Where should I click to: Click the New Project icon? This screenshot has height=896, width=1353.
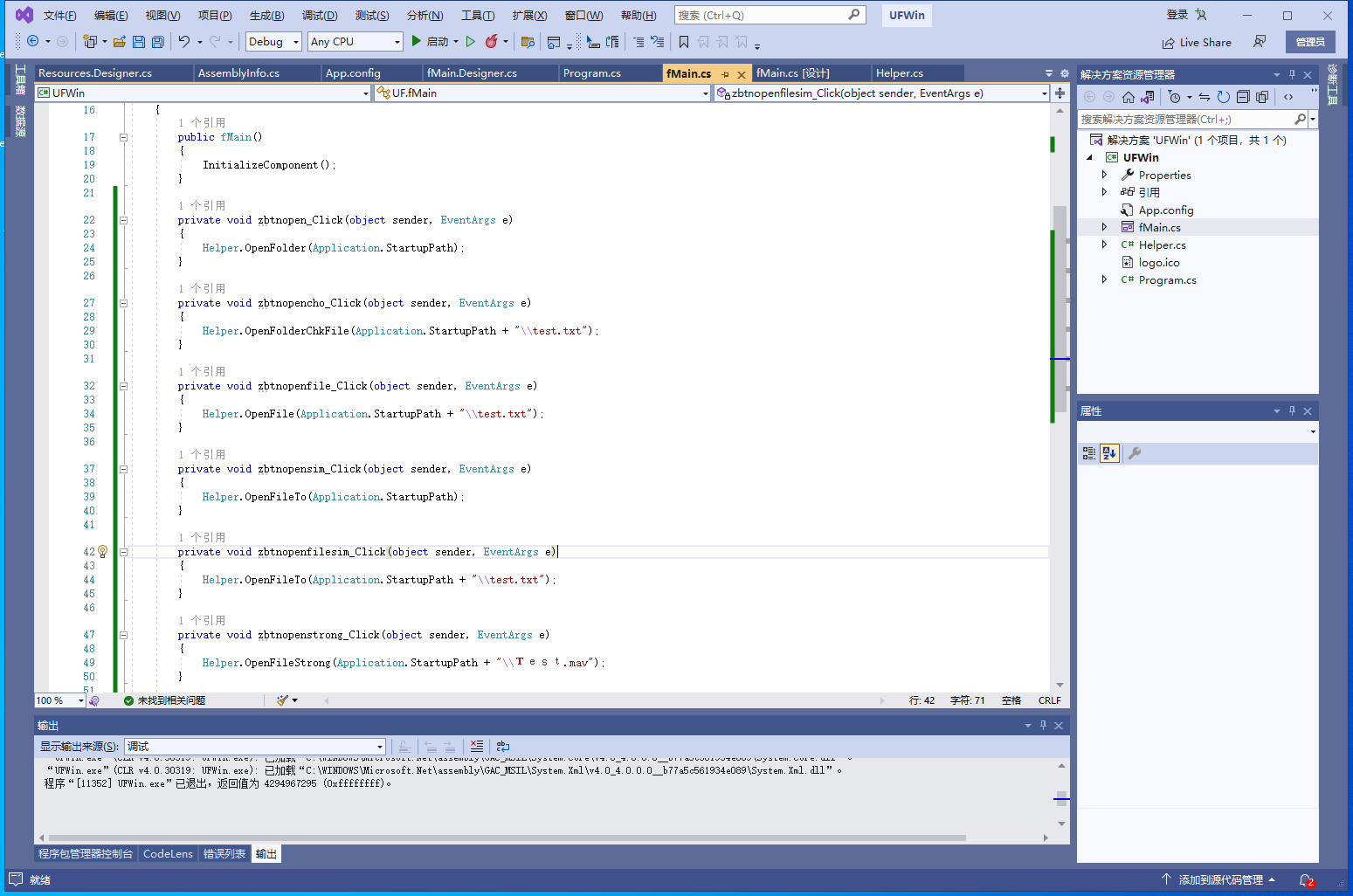pos(90,41)
